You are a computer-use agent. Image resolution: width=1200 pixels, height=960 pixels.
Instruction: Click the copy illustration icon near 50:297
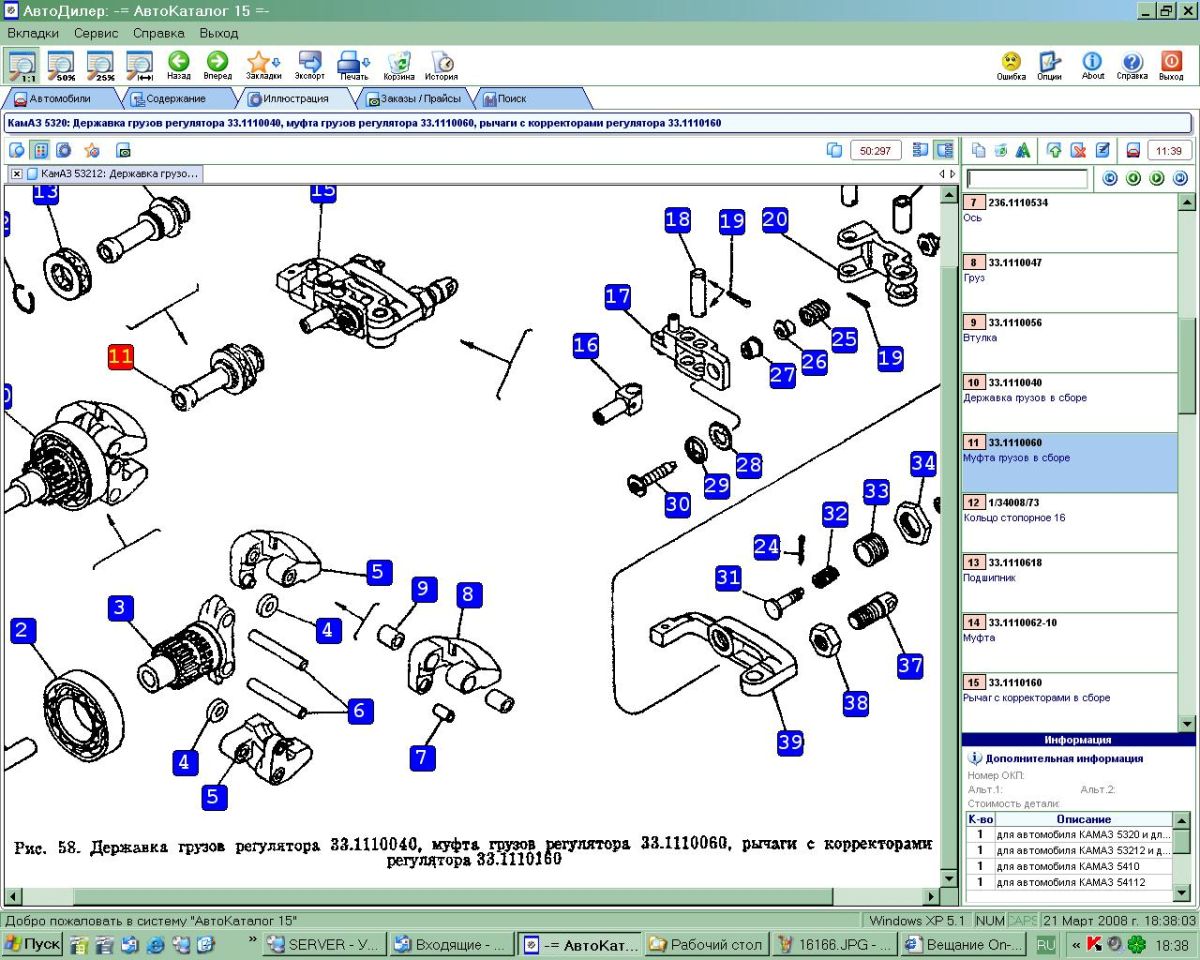coord(834,150)
